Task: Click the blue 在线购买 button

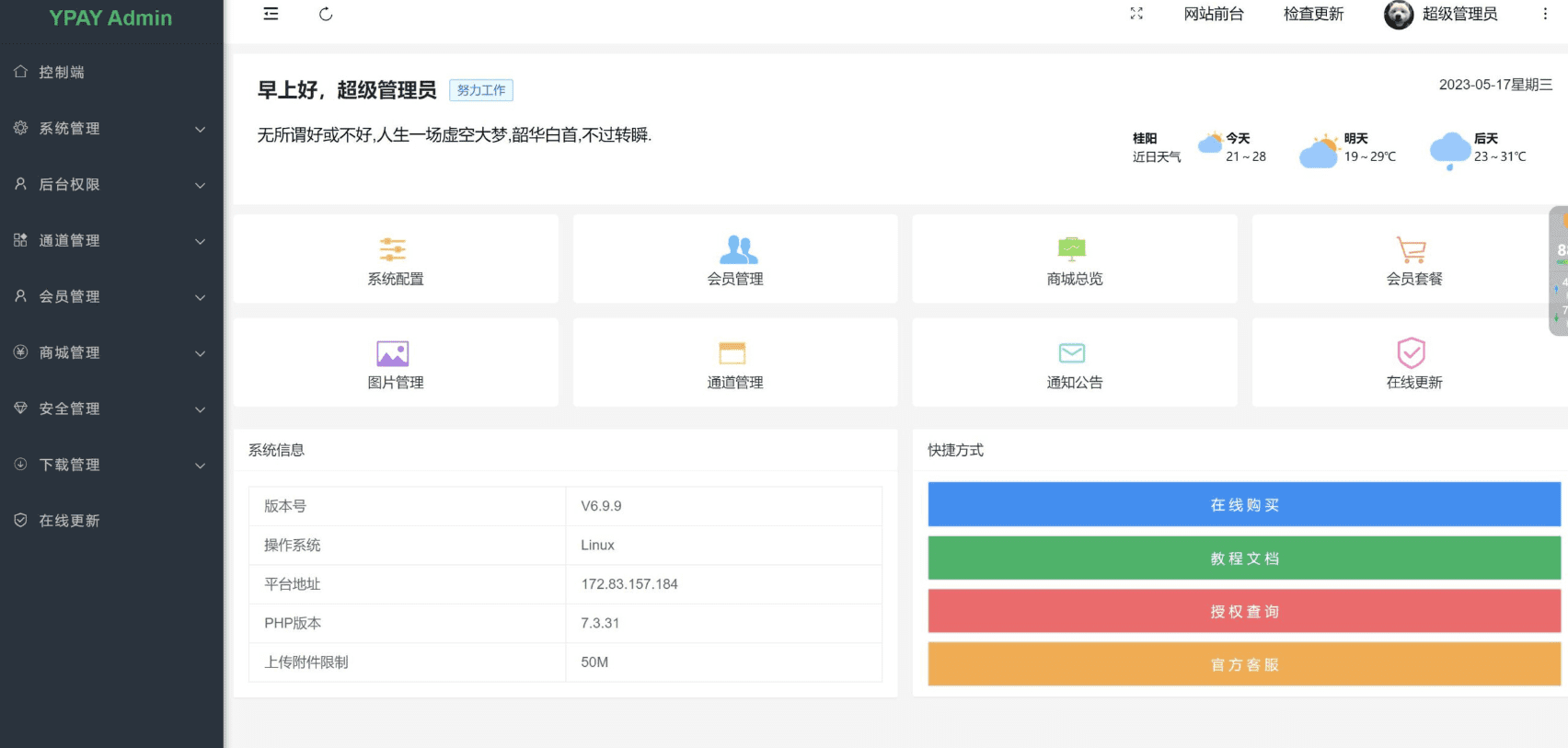Action: coord(1244,505)
